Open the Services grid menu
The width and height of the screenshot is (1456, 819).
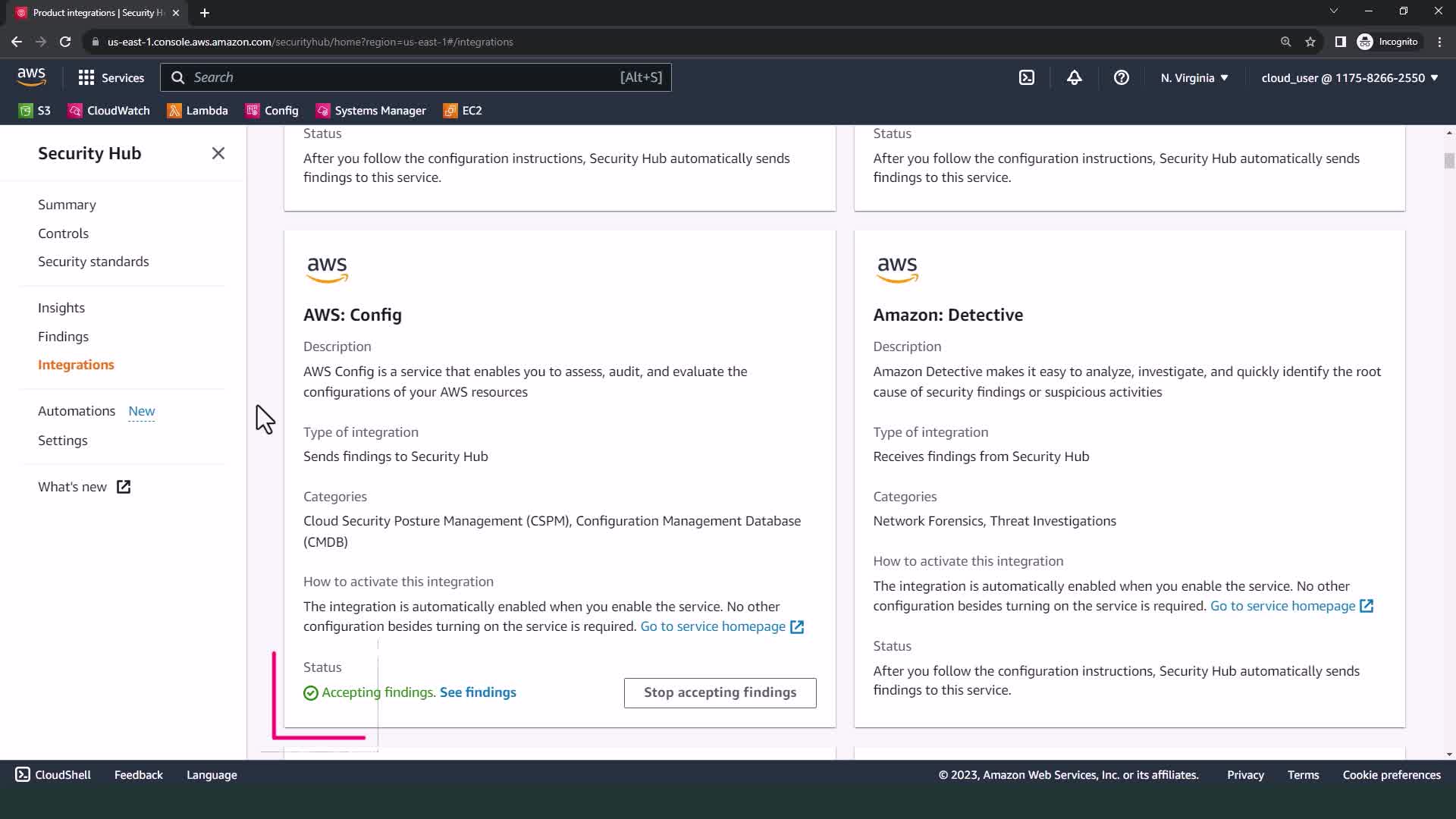click(111, 77)
